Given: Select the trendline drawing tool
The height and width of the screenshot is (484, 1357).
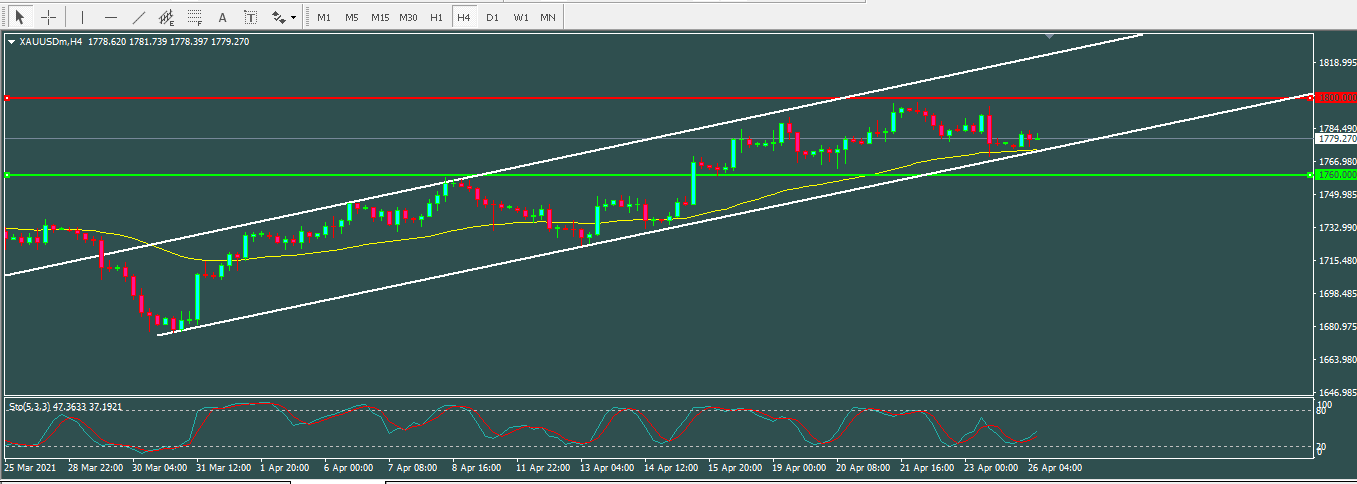Looking at the screenshot, I should [x=138, y=17].
